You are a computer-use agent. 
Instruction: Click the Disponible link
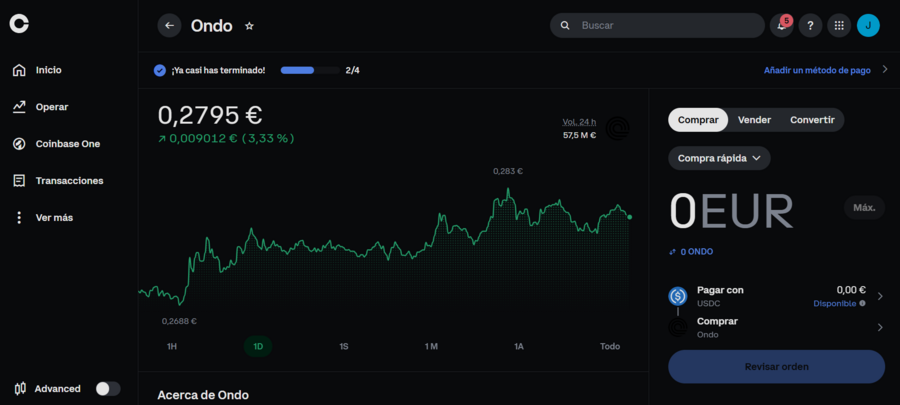click(x=835, y=303)
